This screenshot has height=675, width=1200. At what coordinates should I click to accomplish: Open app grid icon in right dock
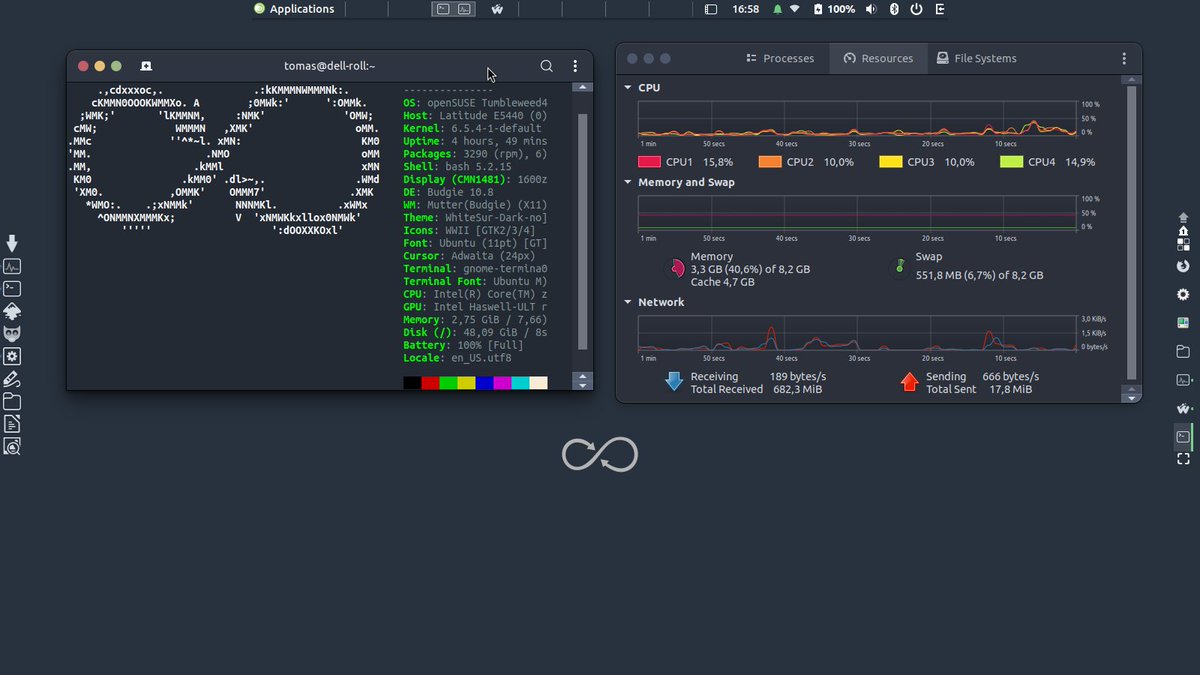(1183, 243)
